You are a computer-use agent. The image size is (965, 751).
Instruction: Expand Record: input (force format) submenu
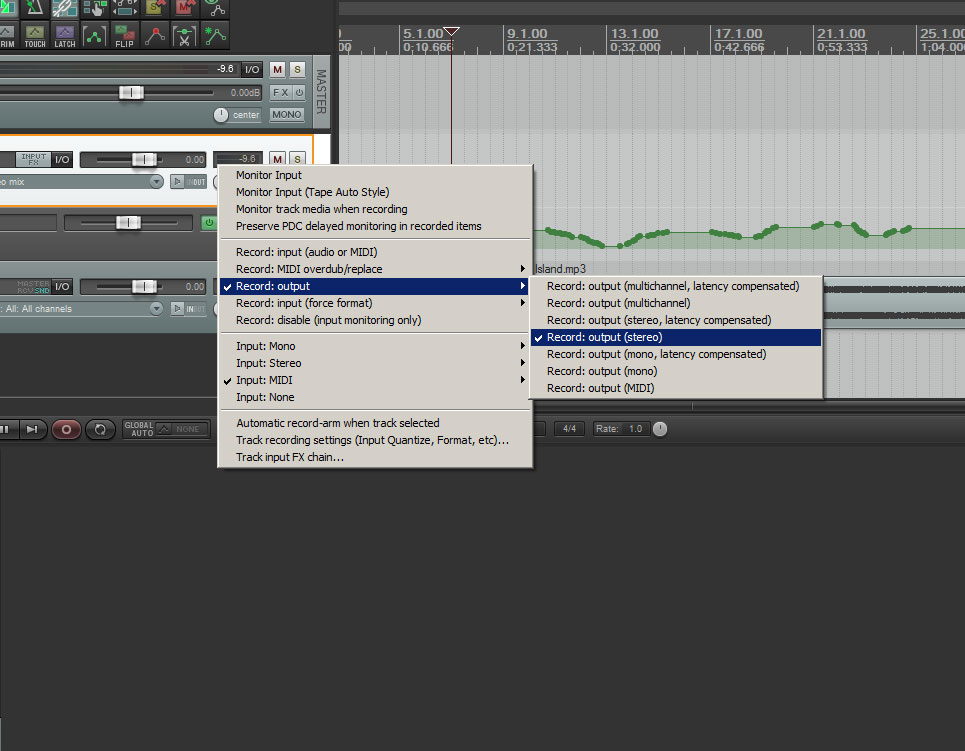click(375, 303)
